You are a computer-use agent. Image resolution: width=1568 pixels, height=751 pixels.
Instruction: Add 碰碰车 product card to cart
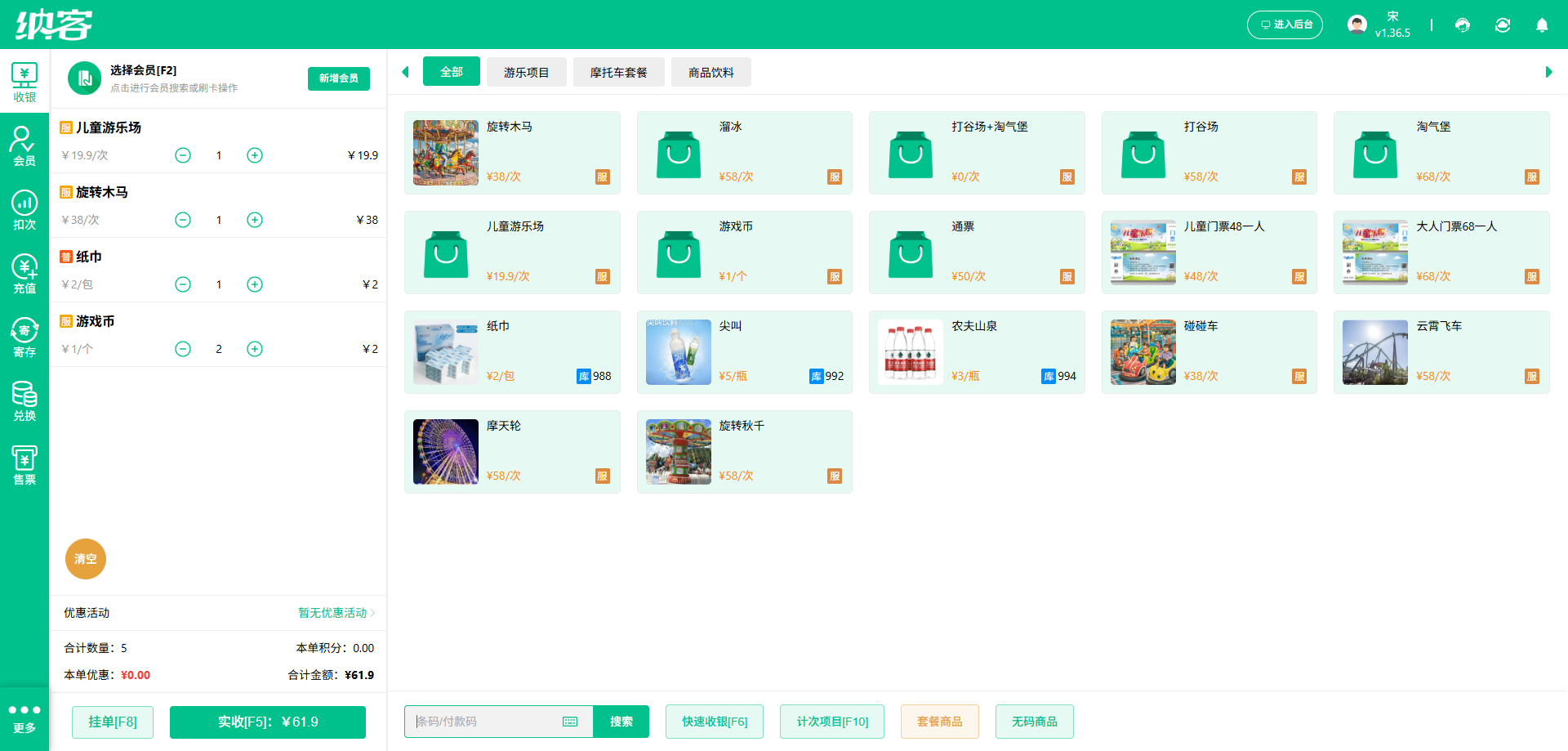pos(1209,352)
